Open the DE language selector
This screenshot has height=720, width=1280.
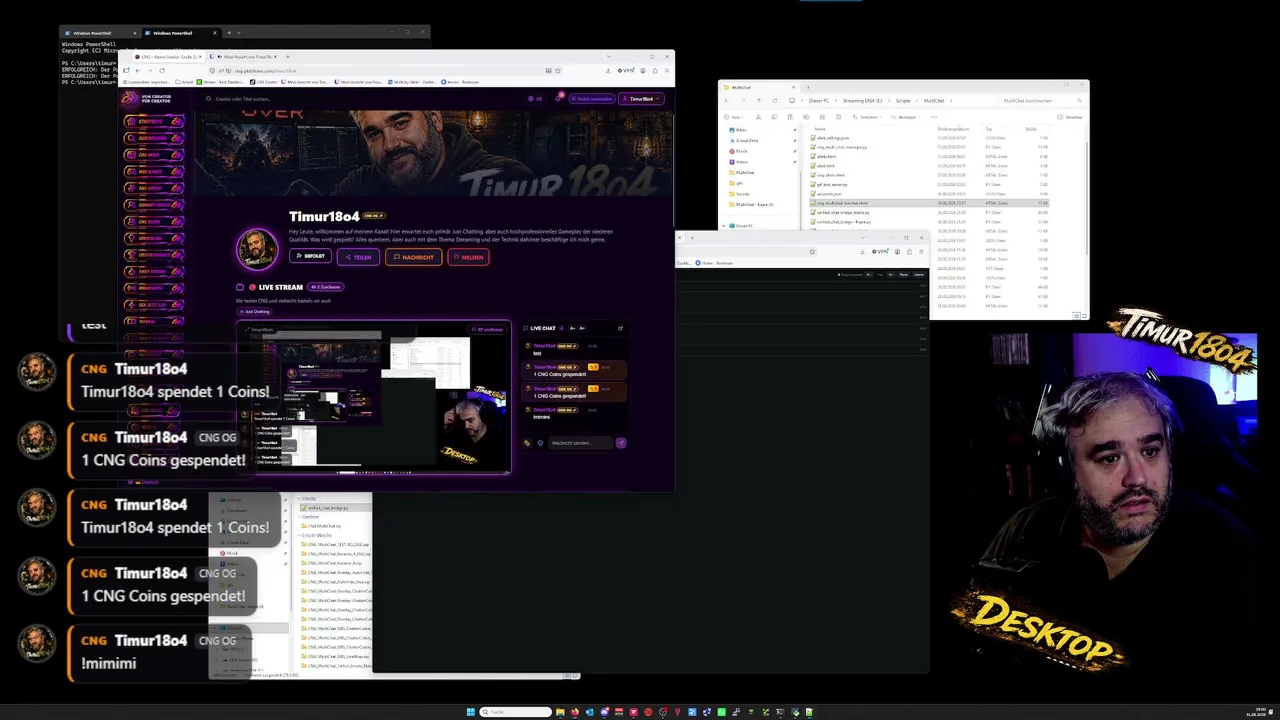pyautogui.click(x=536, y=99)
